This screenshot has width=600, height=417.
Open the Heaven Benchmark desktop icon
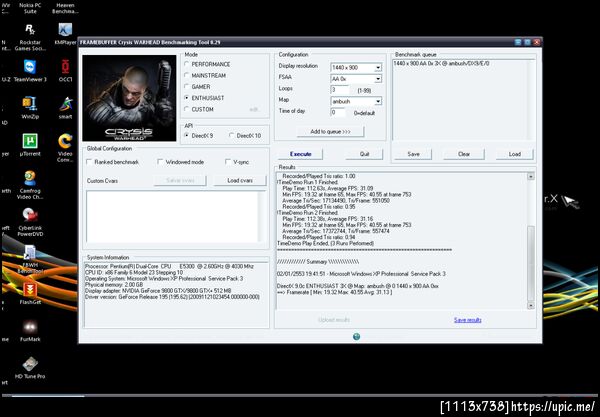pos(65,8)
